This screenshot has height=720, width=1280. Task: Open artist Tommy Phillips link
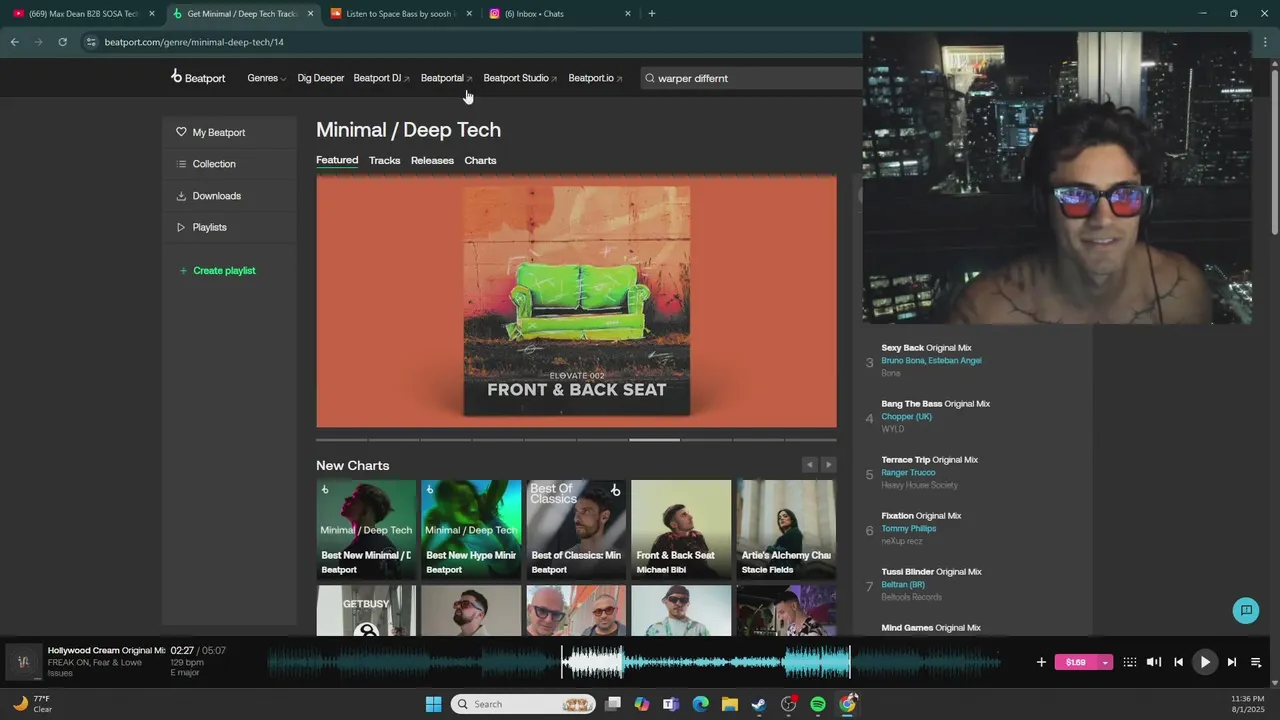pos(908,528)
